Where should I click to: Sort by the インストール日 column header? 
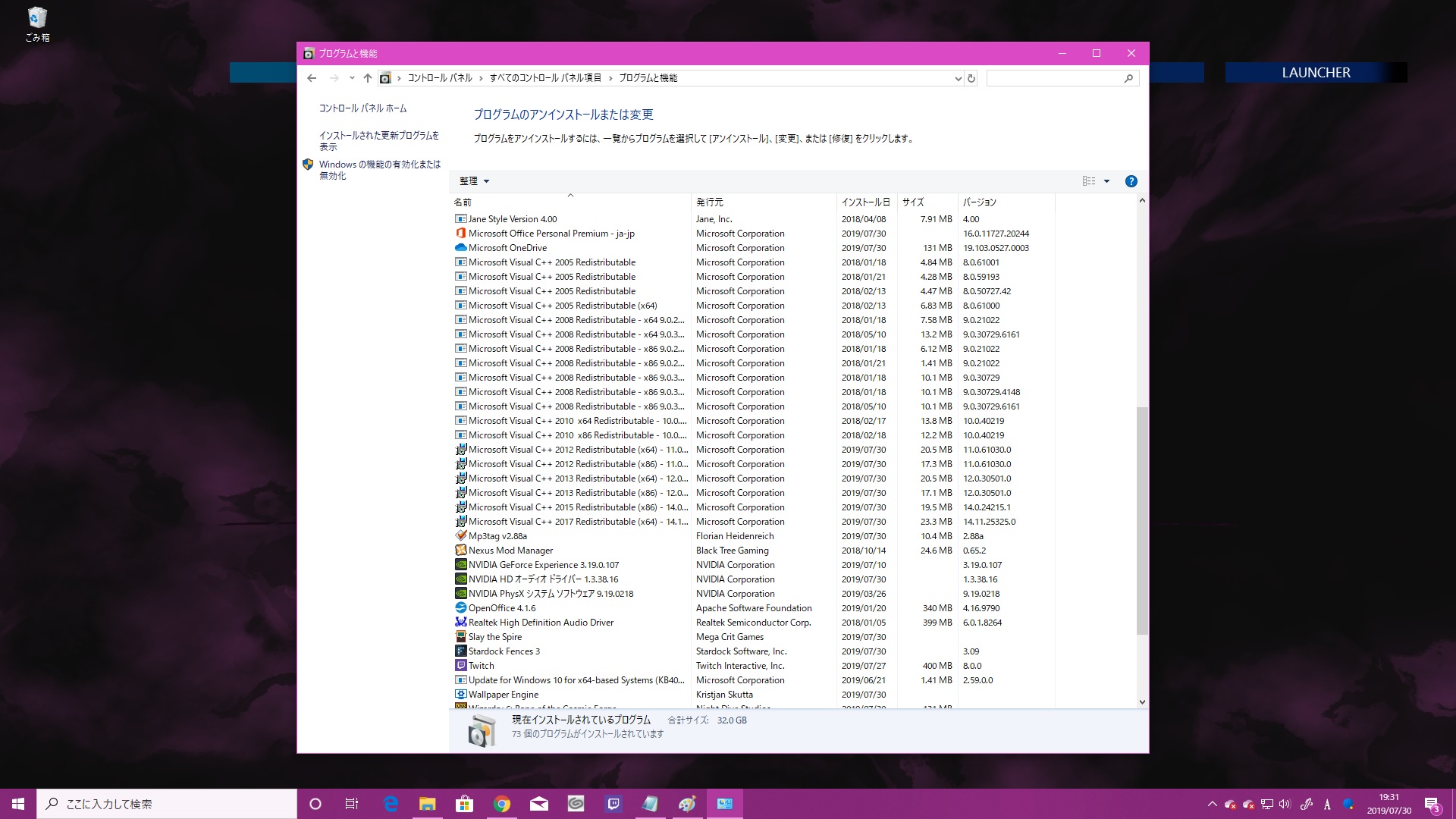pos(865,202)
